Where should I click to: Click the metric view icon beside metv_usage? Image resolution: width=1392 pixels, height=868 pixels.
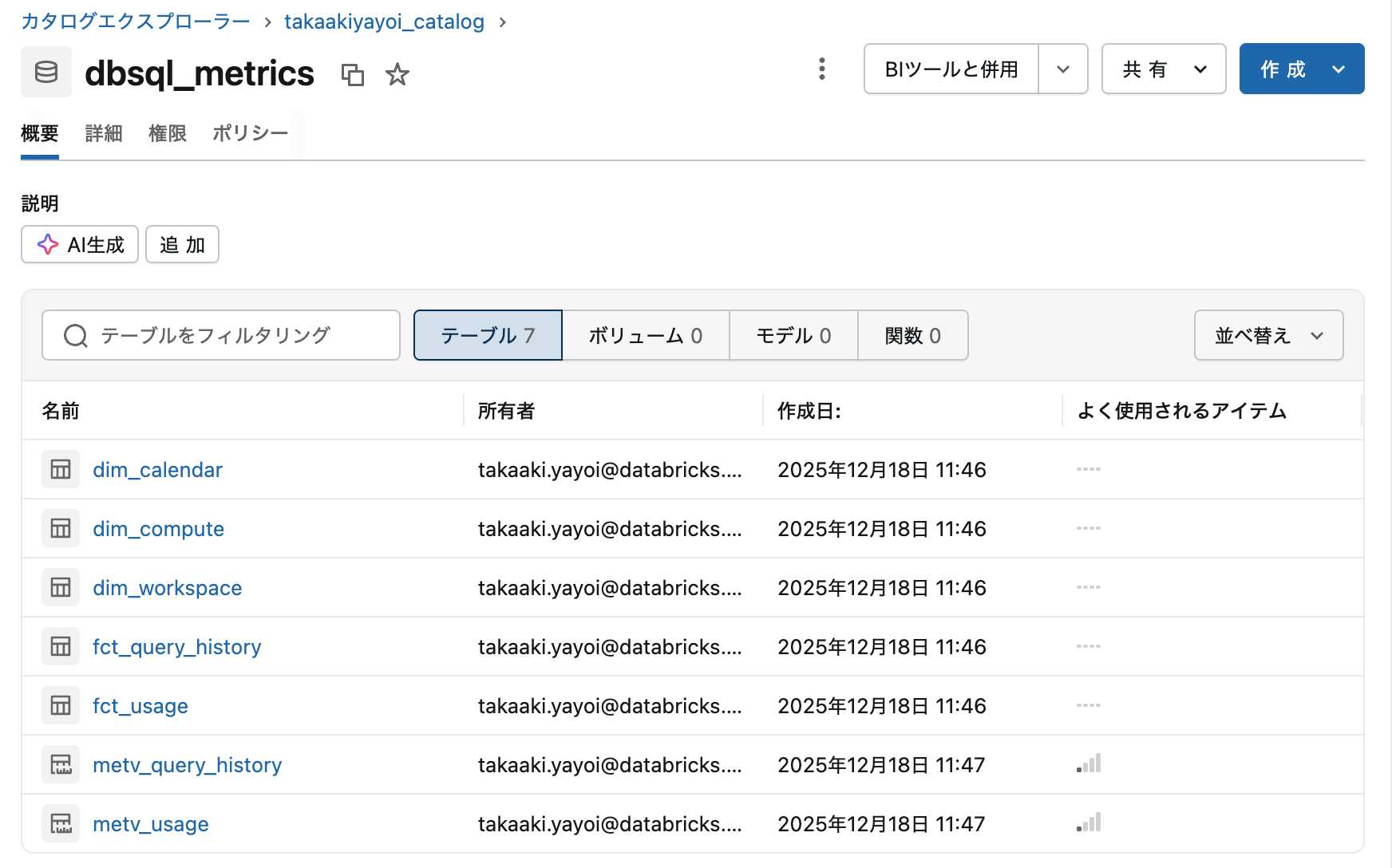[x=60, y=823]
